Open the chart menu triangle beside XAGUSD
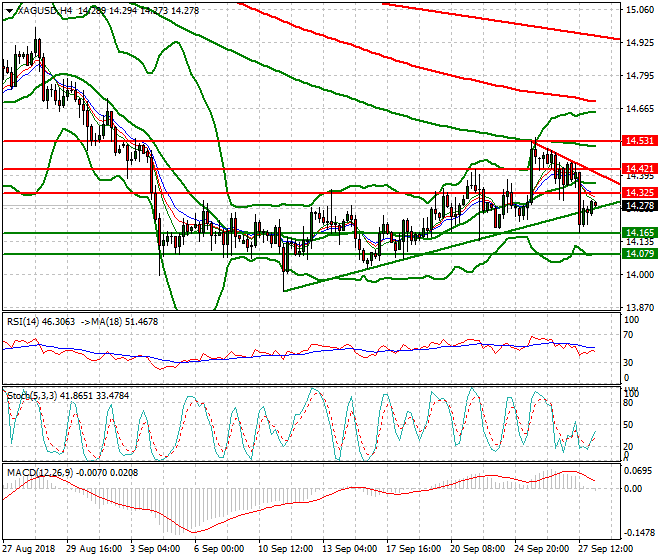This screenshot has height=560, width=660. click(10, 11)
